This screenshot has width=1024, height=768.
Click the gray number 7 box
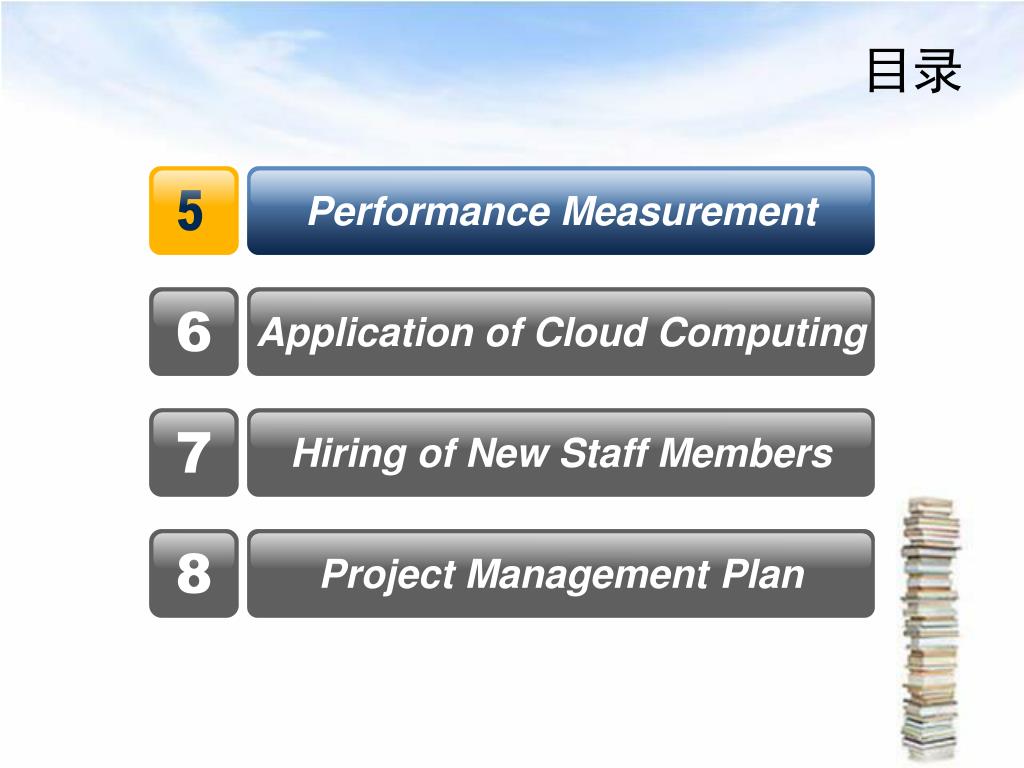pyautogui.click(x=194, y=453)
